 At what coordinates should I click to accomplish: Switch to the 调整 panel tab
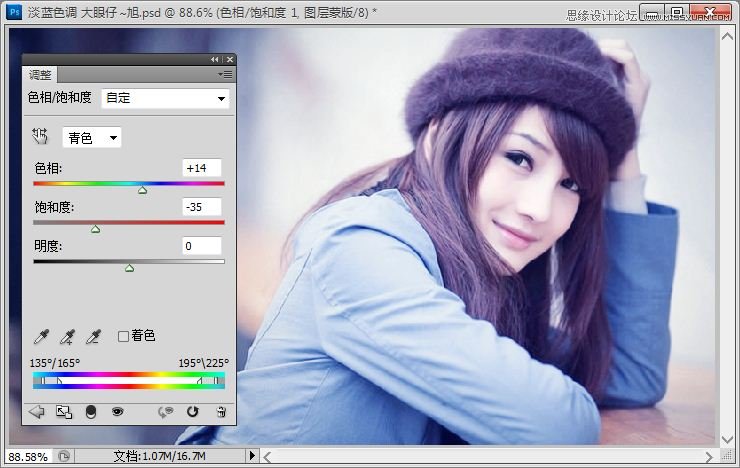[40, 75]
